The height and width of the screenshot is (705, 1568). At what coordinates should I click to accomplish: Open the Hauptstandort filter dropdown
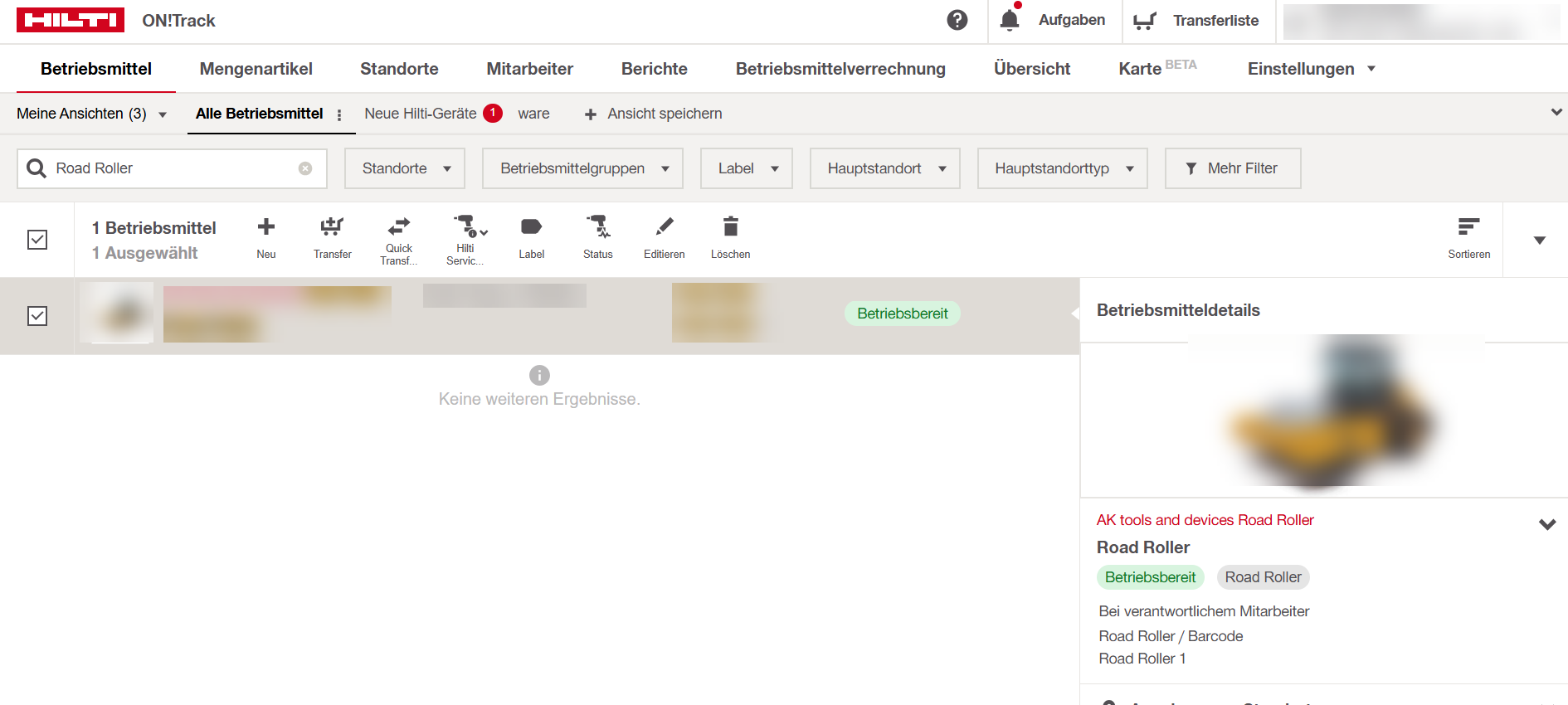885,168
